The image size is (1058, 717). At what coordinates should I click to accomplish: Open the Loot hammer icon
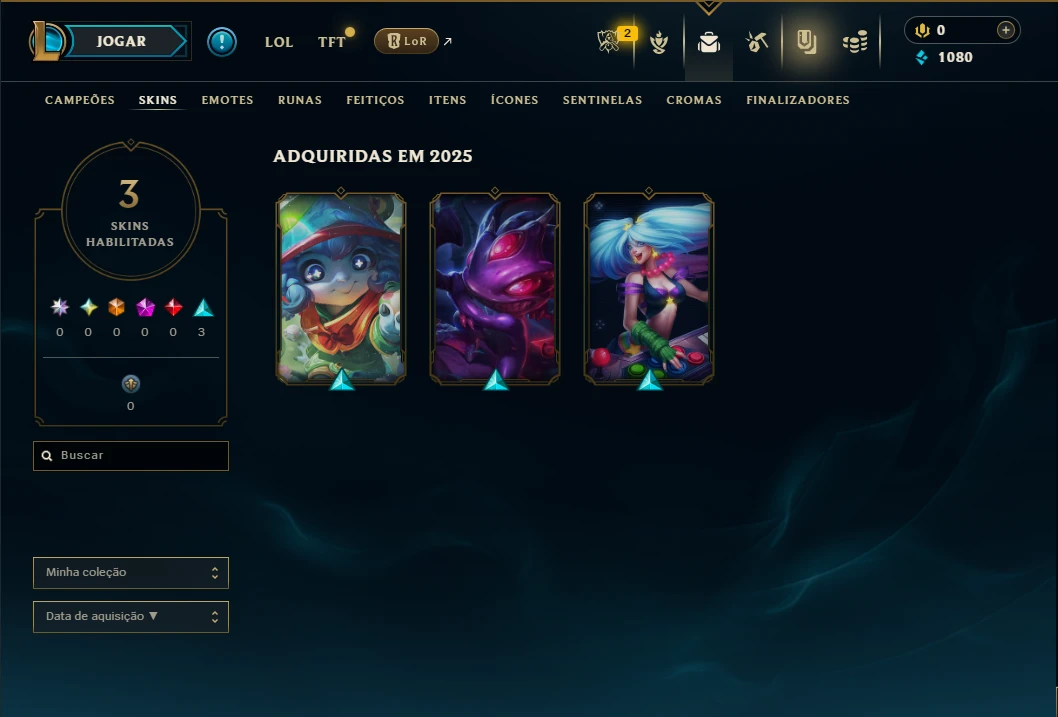[x=756, y=42]
